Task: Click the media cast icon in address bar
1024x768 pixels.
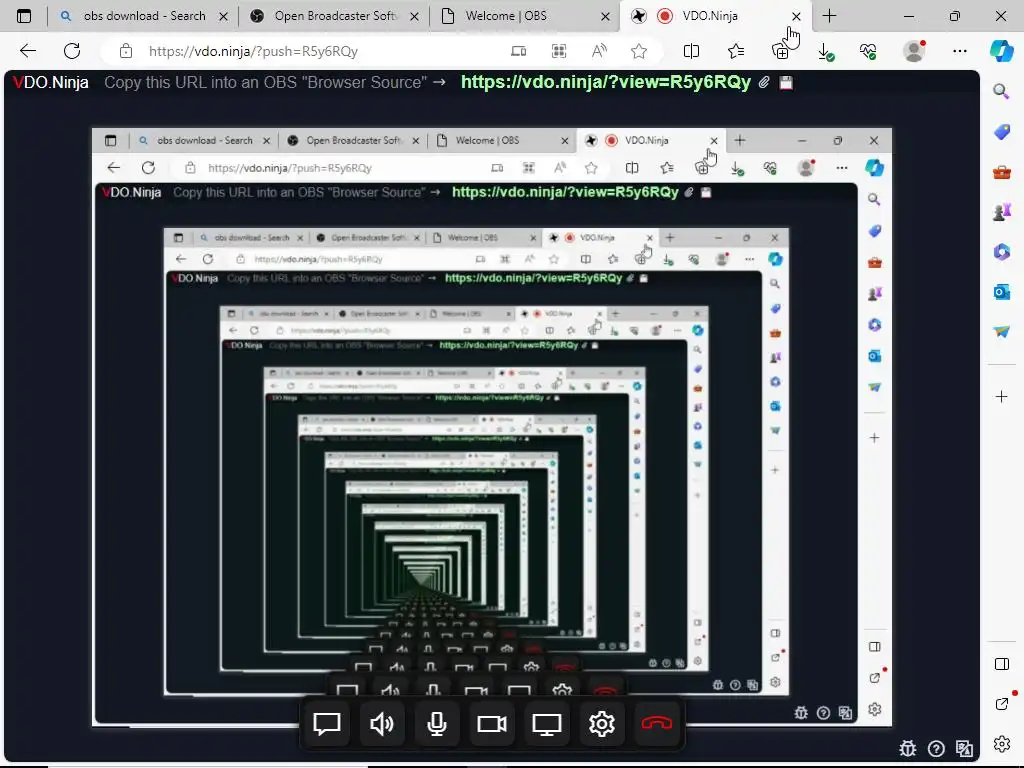Action: click(519, 51)
